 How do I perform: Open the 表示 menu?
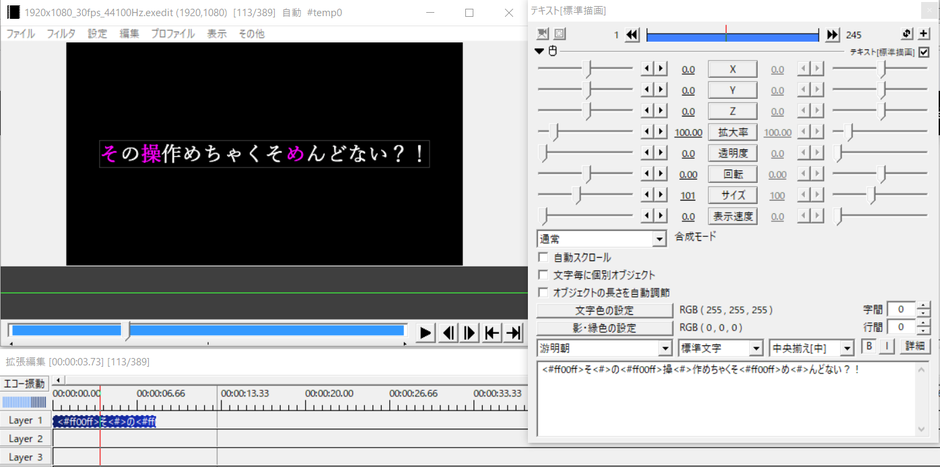click(x=217, y=34)
